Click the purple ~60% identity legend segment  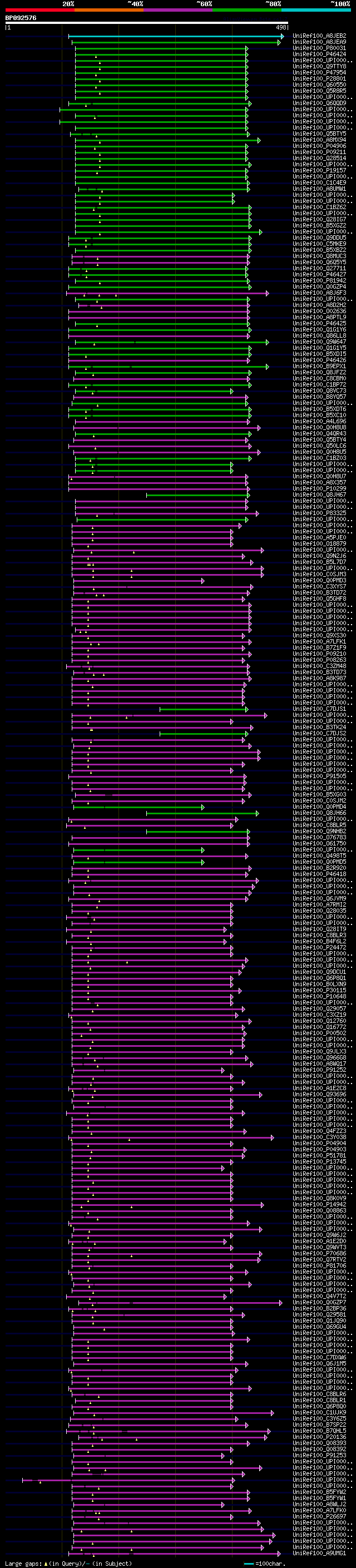(179, 10)
